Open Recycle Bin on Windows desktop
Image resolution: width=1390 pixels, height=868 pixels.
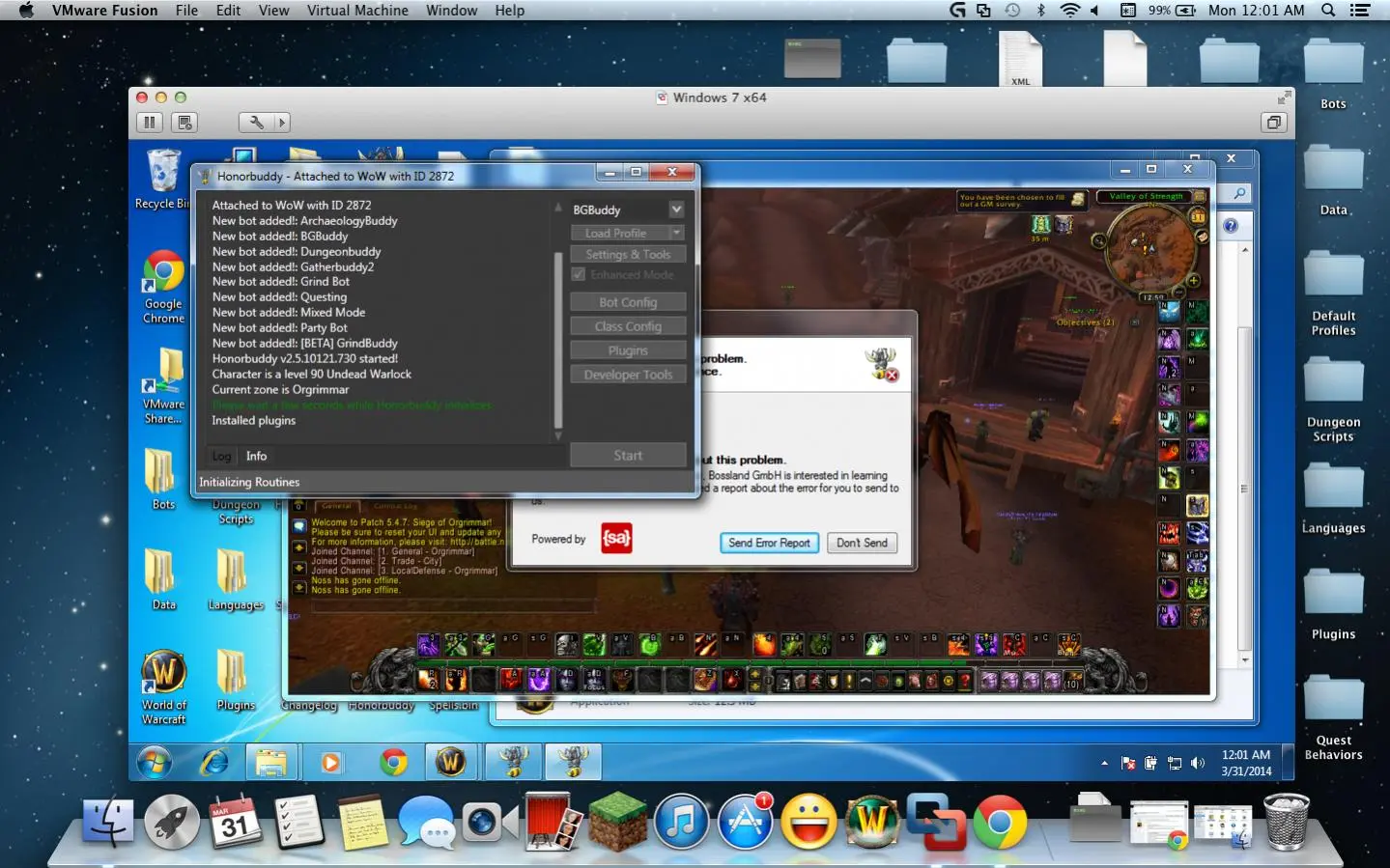163,180
